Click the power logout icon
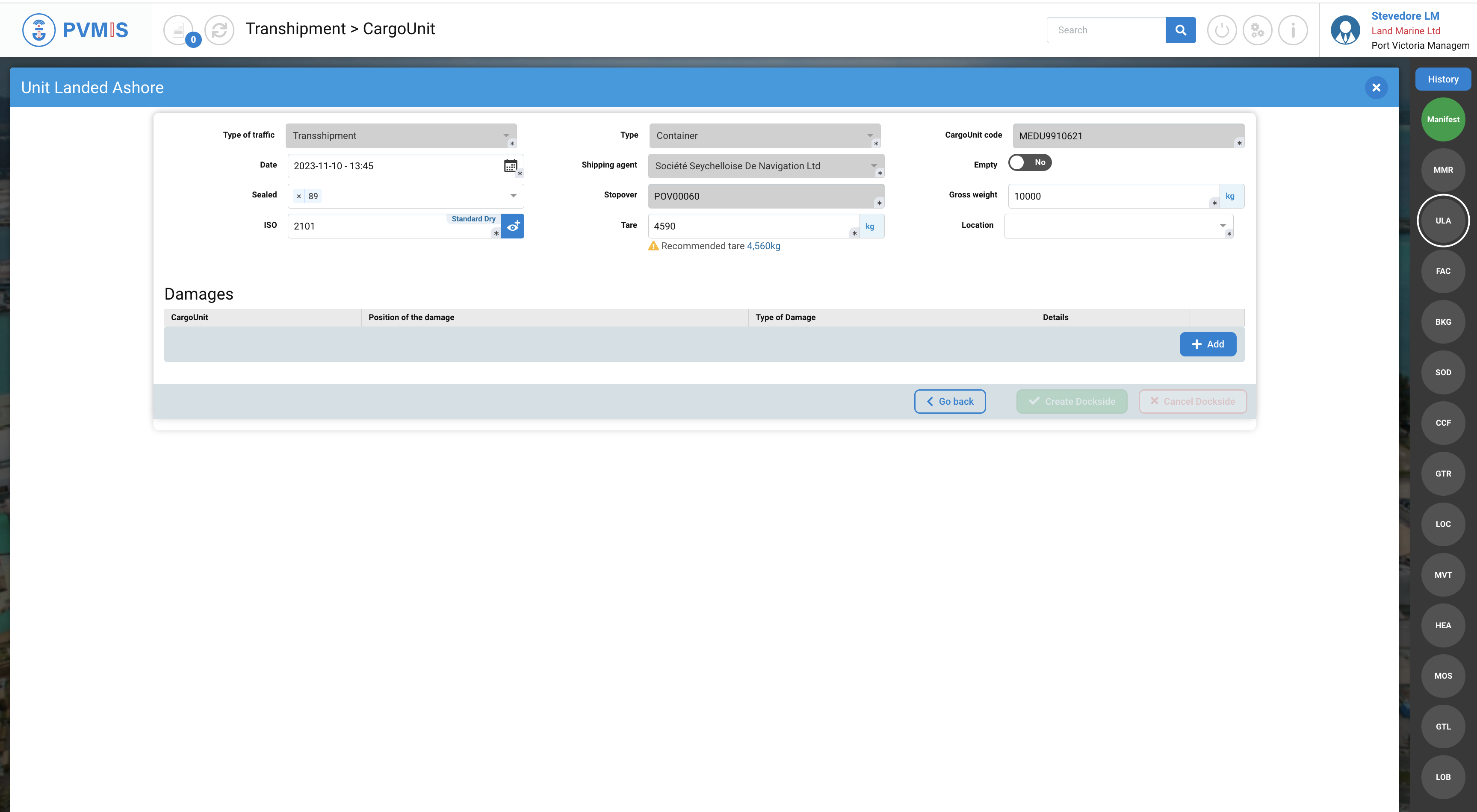1477x812 pixels. click(x=1221, y=30)
